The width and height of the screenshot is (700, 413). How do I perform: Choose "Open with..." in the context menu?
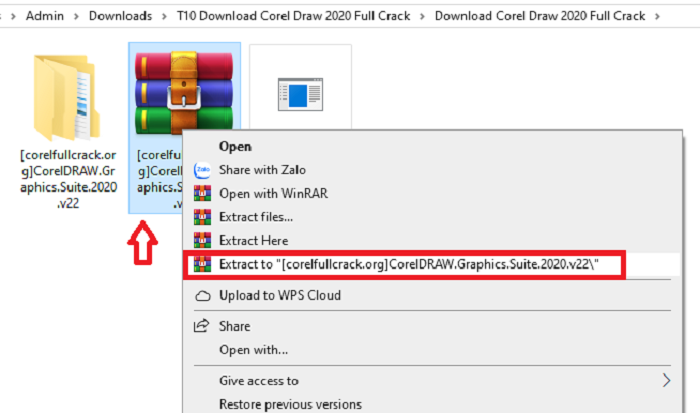tap(253, 350)
